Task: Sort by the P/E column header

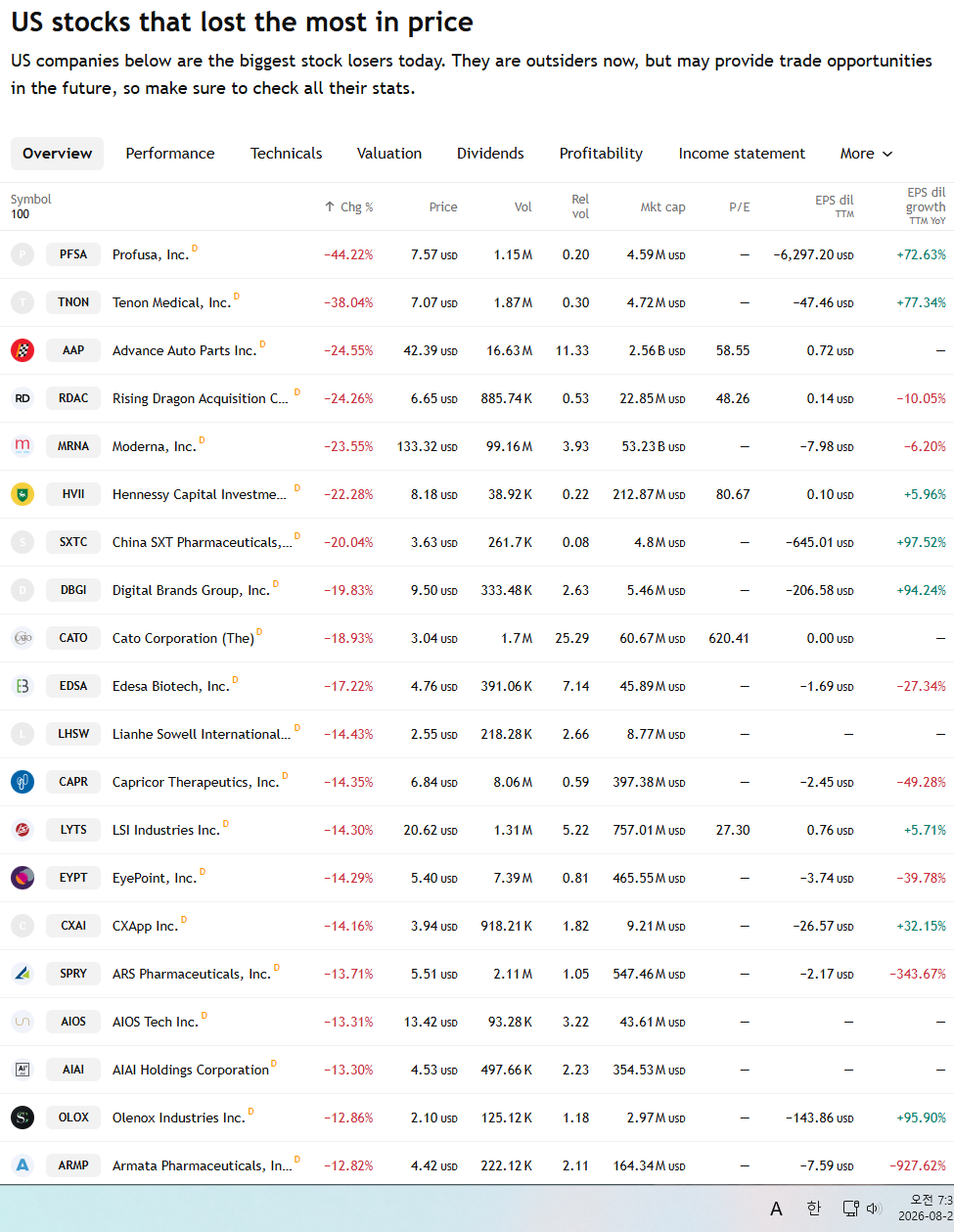Action: pyautogui.click(x=740, y=207)
